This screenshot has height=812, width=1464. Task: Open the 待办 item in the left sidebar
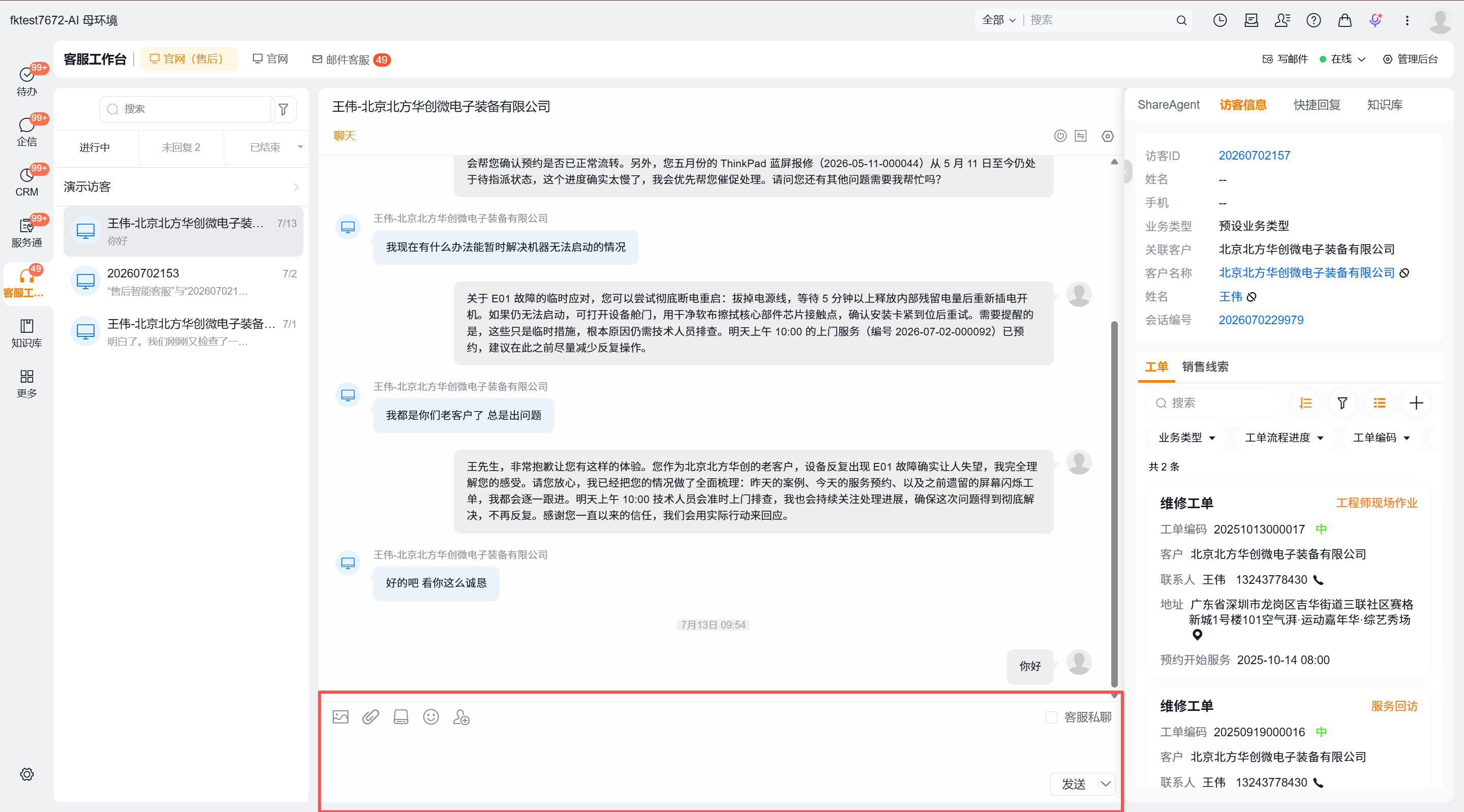[27, 81]
